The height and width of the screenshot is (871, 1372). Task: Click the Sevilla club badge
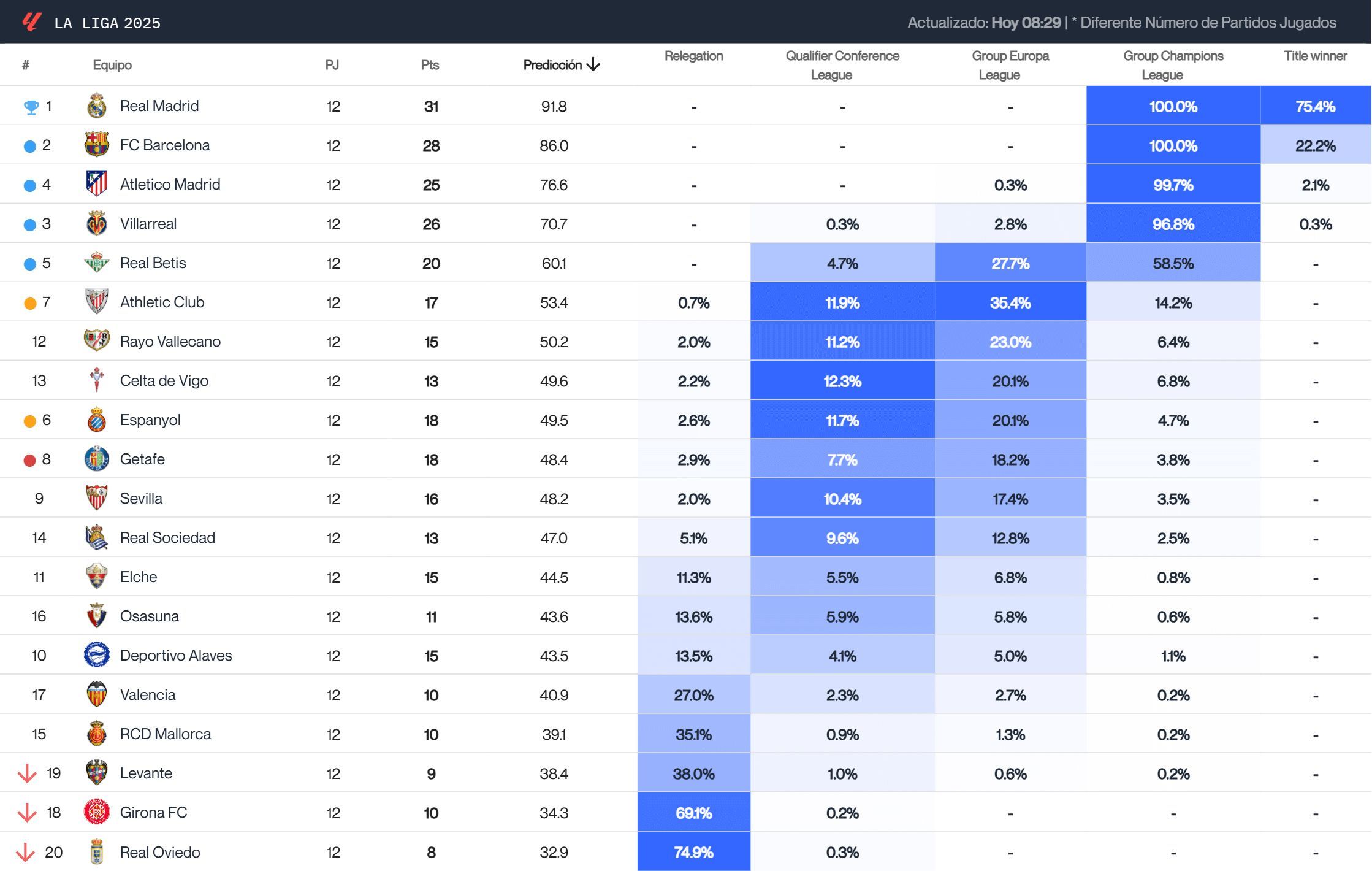click(x=96, y=498)
